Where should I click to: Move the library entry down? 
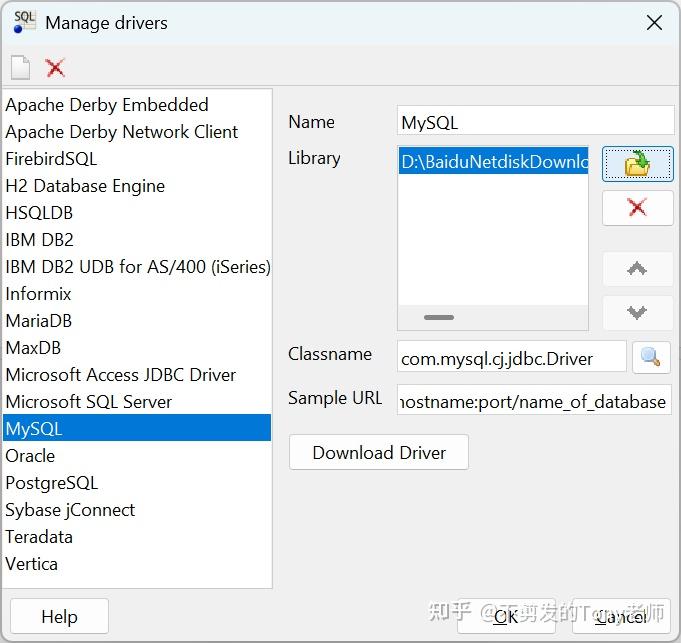pos(637,312)
